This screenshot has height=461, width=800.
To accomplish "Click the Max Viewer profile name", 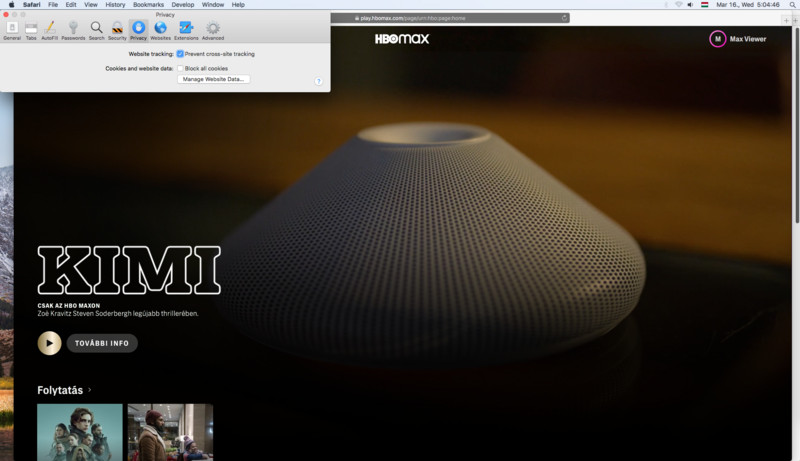I will click(x=747, y=39).
